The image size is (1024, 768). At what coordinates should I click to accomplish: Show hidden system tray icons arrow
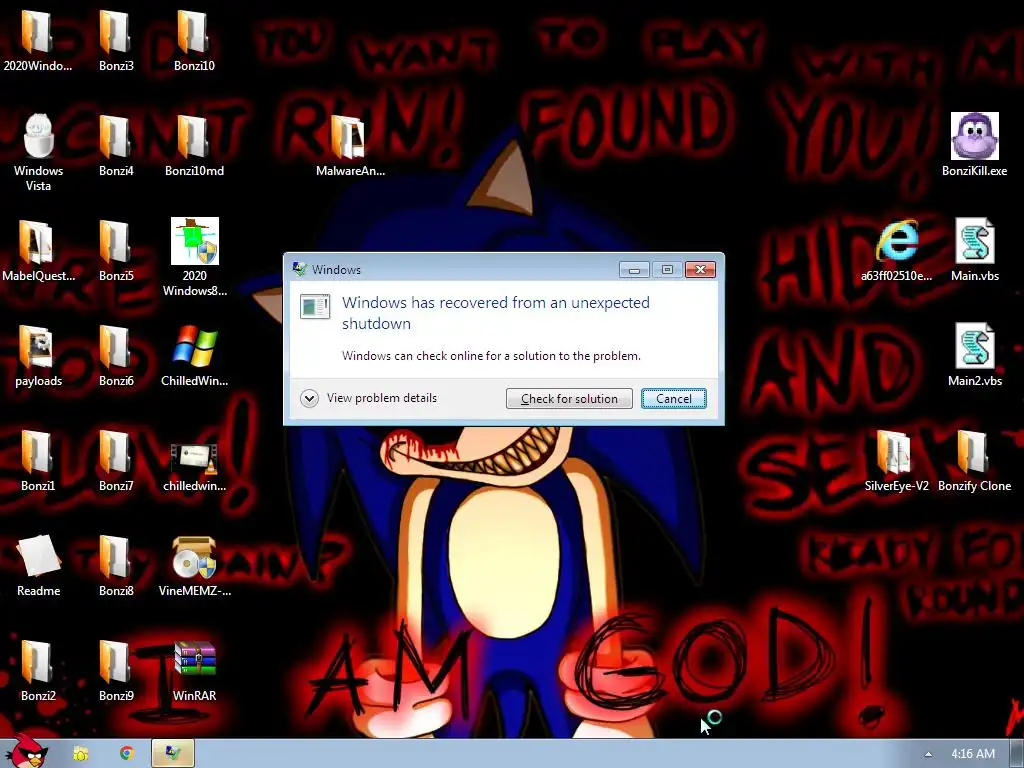click(x=928, y=754)
